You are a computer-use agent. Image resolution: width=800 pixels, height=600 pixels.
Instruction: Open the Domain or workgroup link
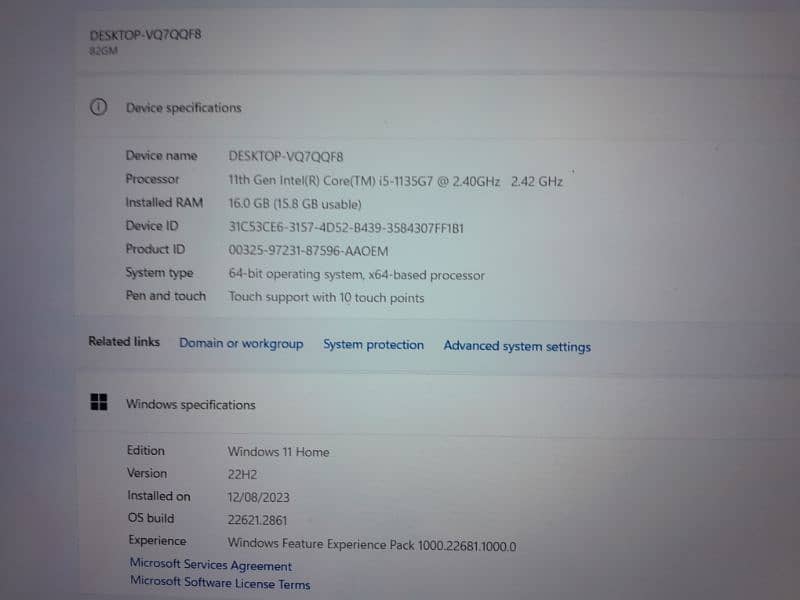[x=241, y=343]
